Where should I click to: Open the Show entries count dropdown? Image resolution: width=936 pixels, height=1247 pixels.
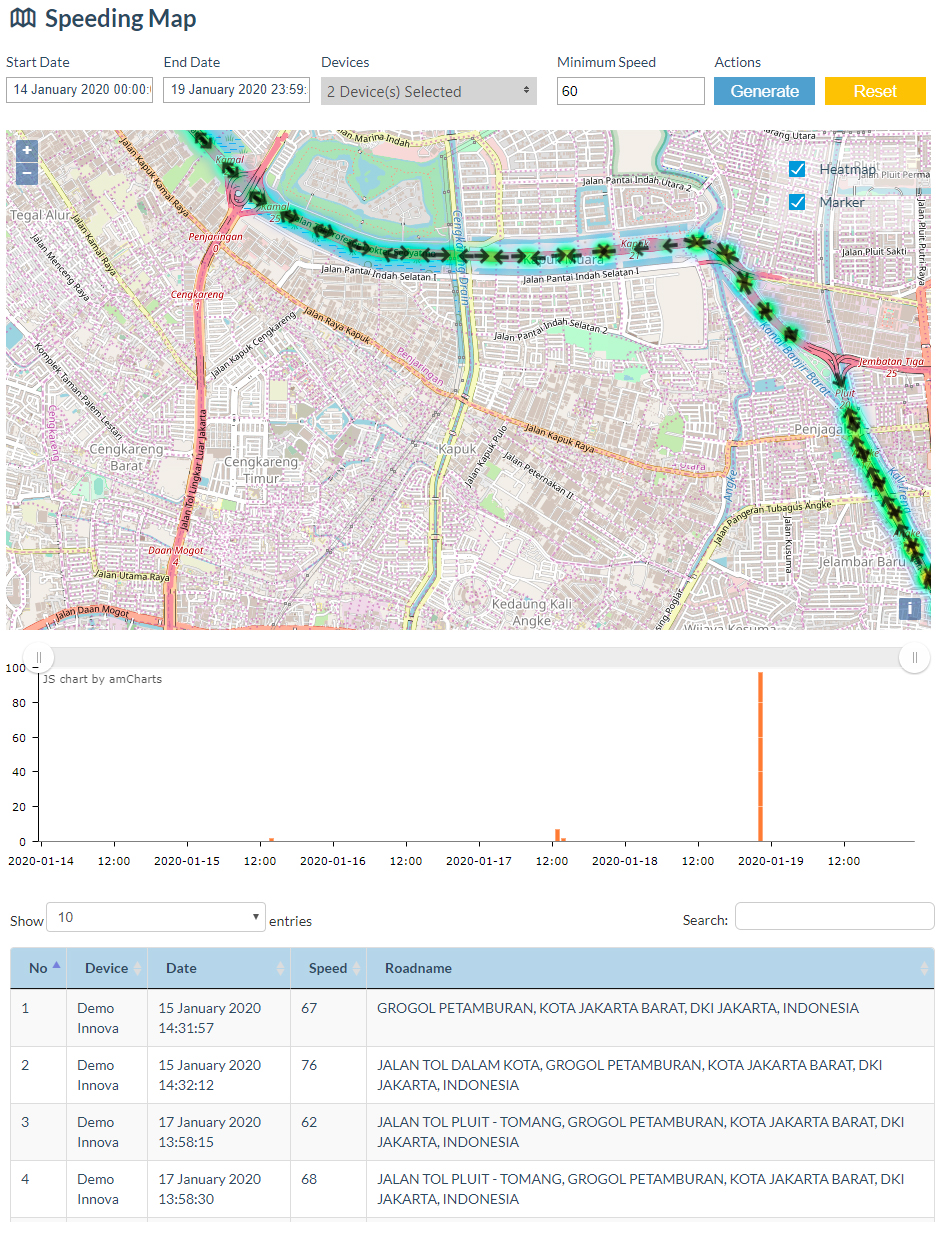157,917
